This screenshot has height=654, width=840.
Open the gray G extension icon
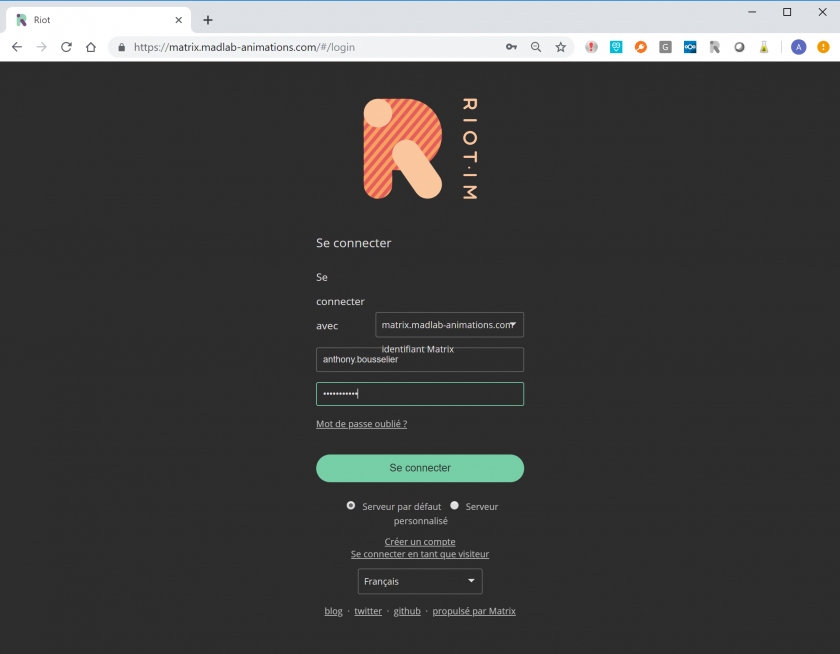click(x=665, y=47)
